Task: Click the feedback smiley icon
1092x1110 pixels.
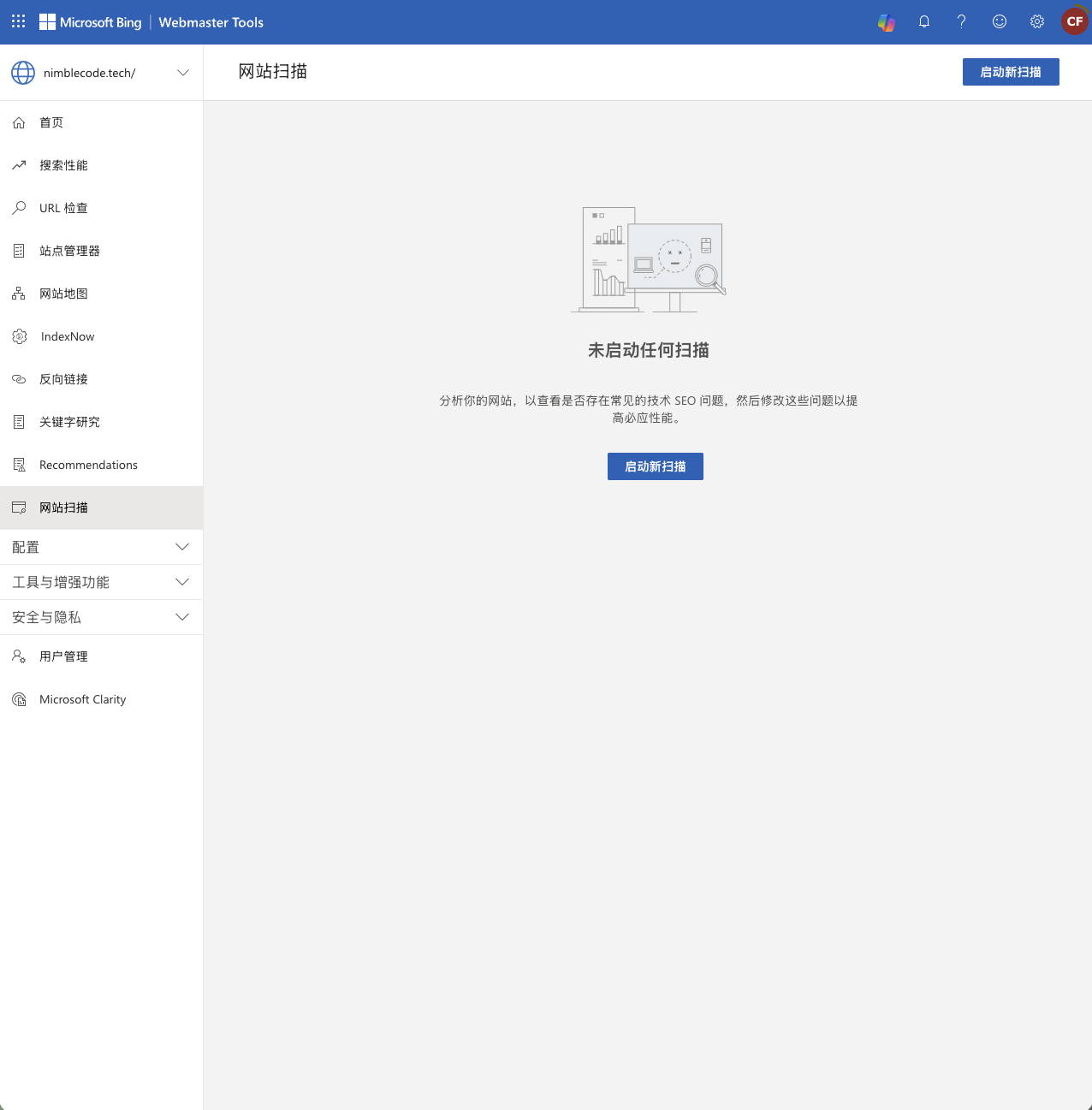Action: [1000, 22]
